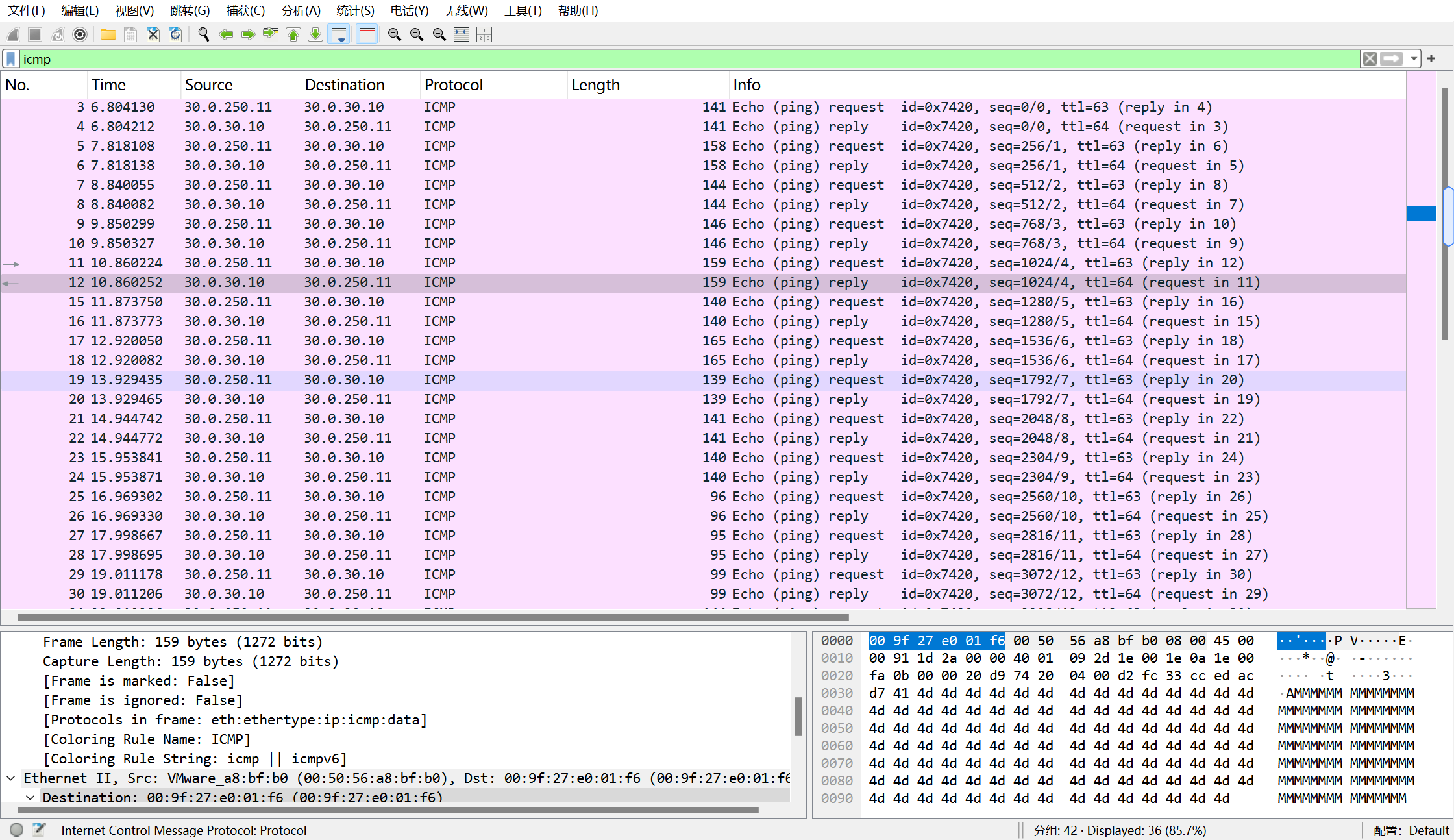Open a capture file via folder icon
1454x840 pixels.
point(108,34)
